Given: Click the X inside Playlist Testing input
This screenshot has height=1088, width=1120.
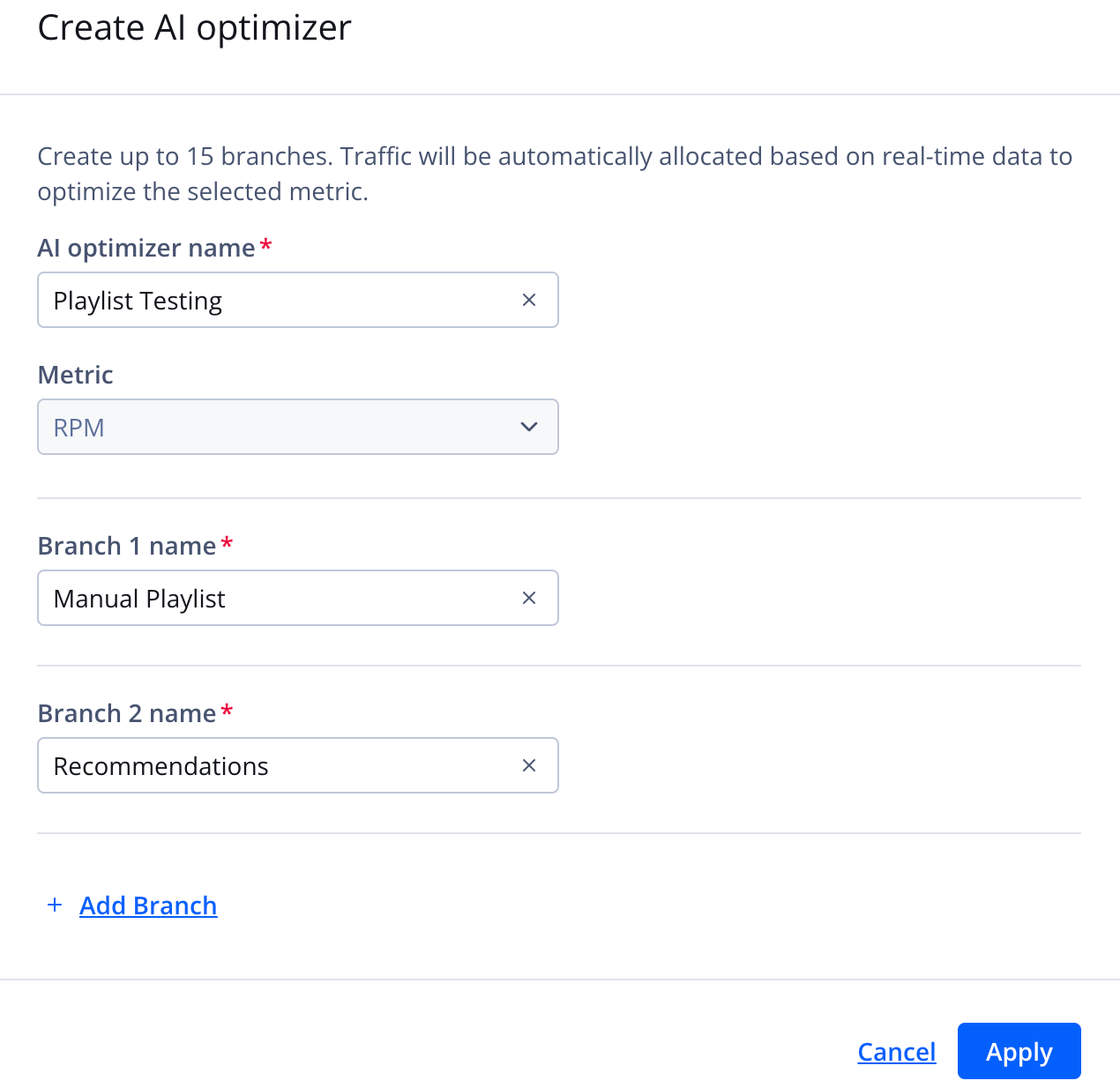Looking at the screenshot, I should 528,300.
